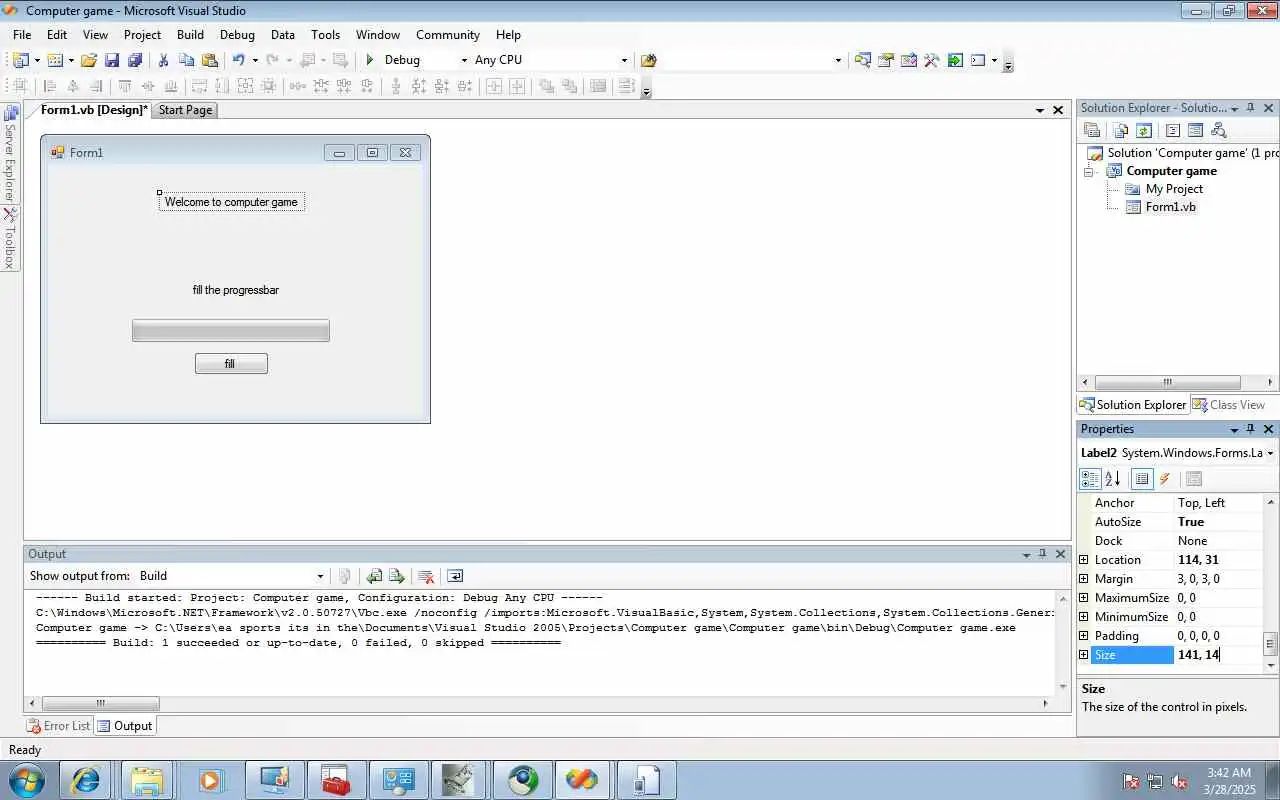The height and width of the screenshot is (800, 1280).
Task: Open the collapsed Toolbox side tab
Action: pyautogui.click(x=10, y=238)
